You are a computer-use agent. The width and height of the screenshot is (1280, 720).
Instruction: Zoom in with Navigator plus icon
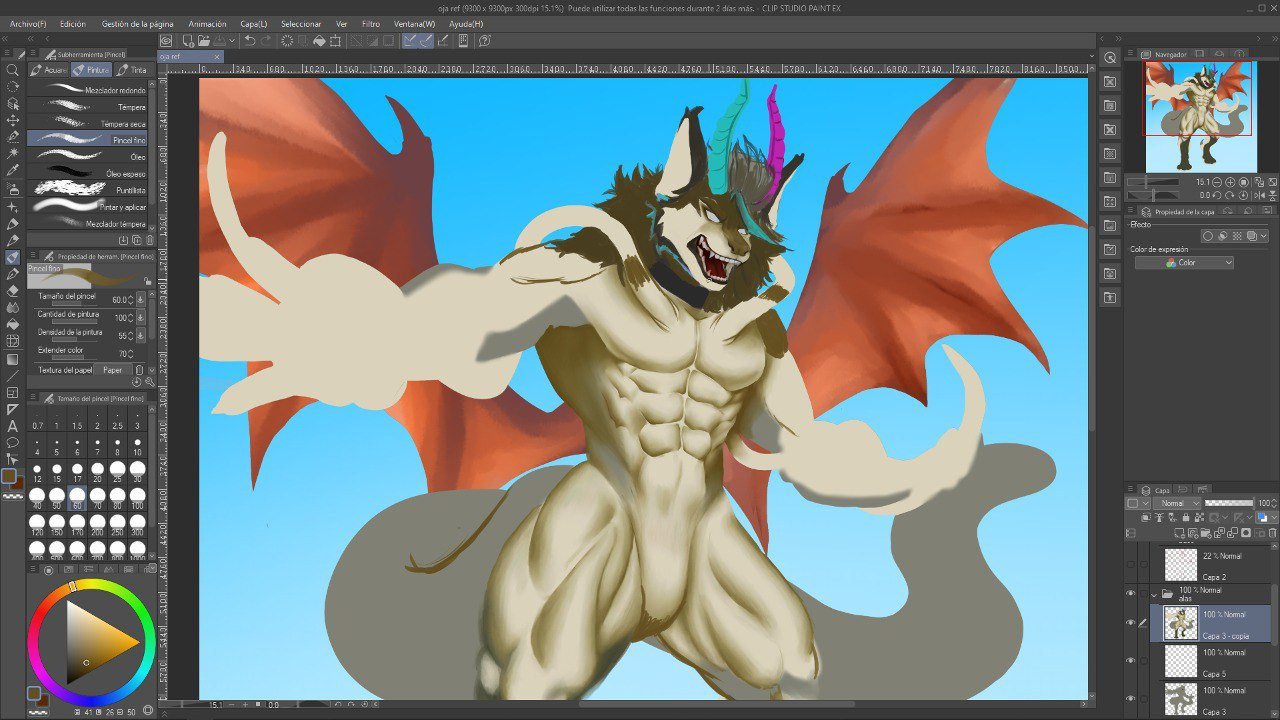(1231, 182)
